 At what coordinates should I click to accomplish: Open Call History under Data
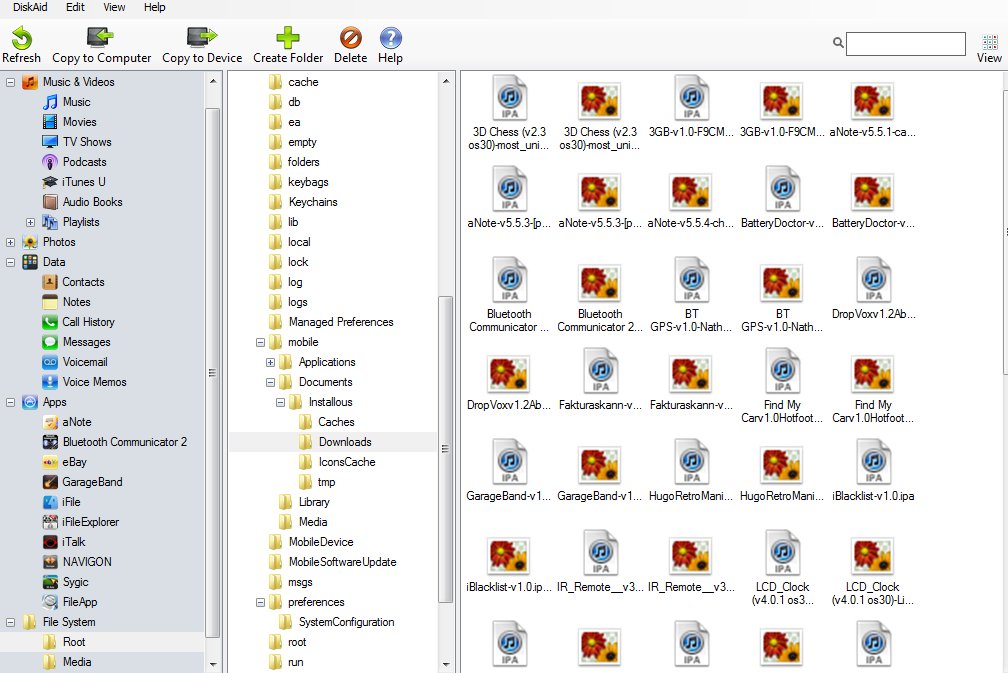pos(88,321)
